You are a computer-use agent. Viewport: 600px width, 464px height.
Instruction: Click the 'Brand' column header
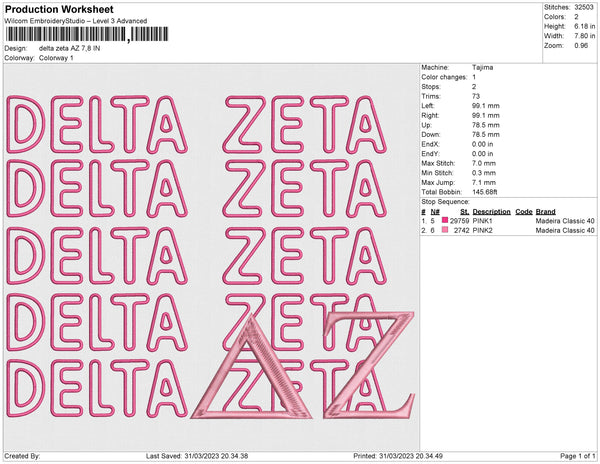(x=545, y=212)
